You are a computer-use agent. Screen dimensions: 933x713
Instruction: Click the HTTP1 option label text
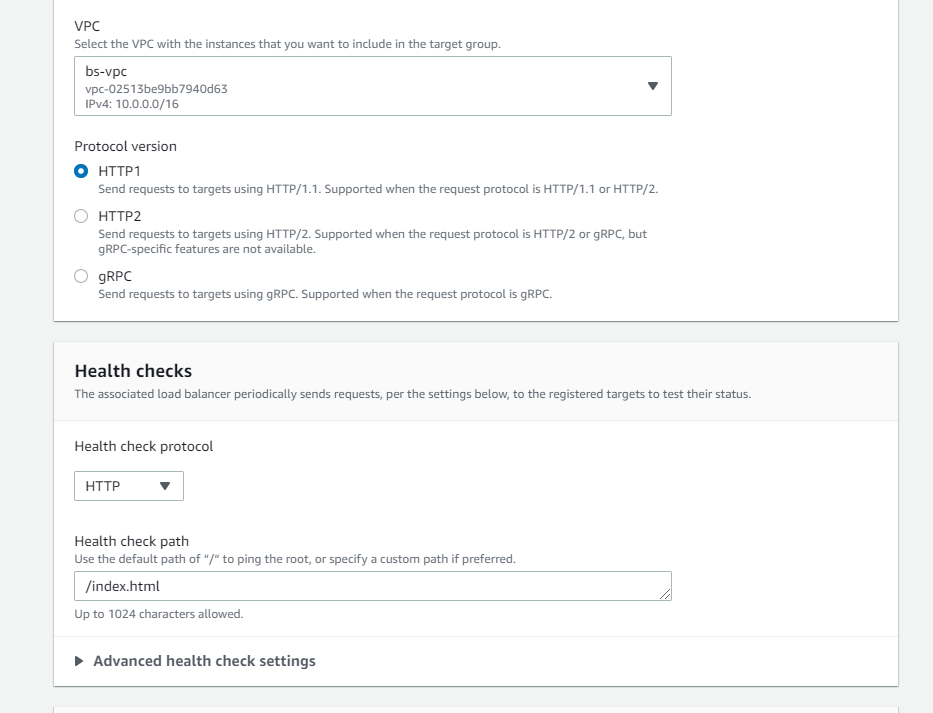[x=119, y=171]
